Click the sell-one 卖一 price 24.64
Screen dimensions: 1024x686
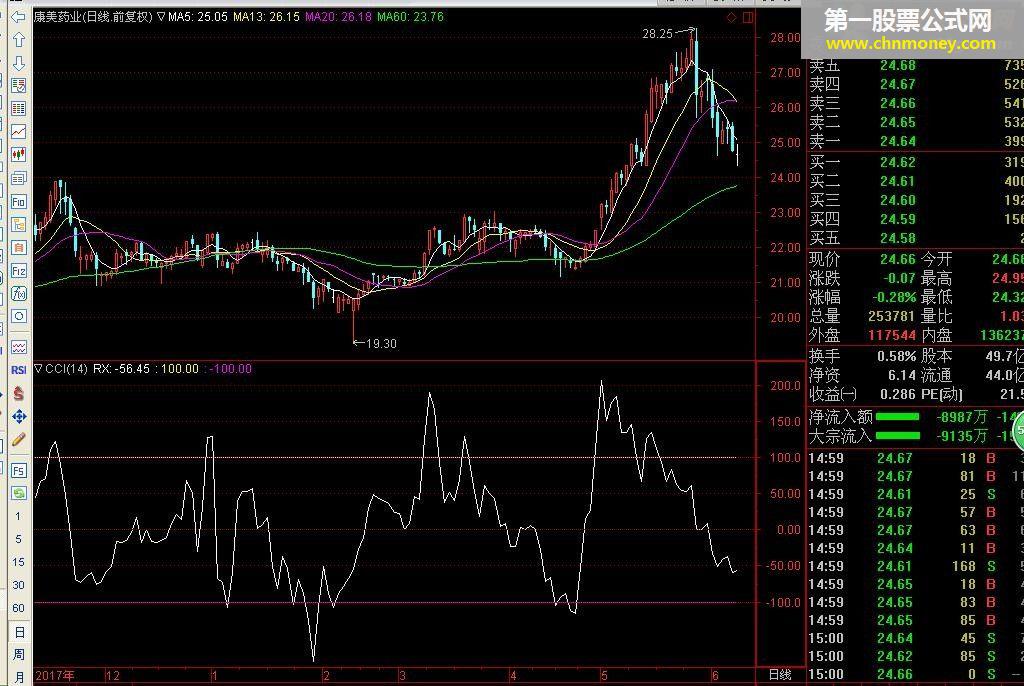[x=897, y=141]
